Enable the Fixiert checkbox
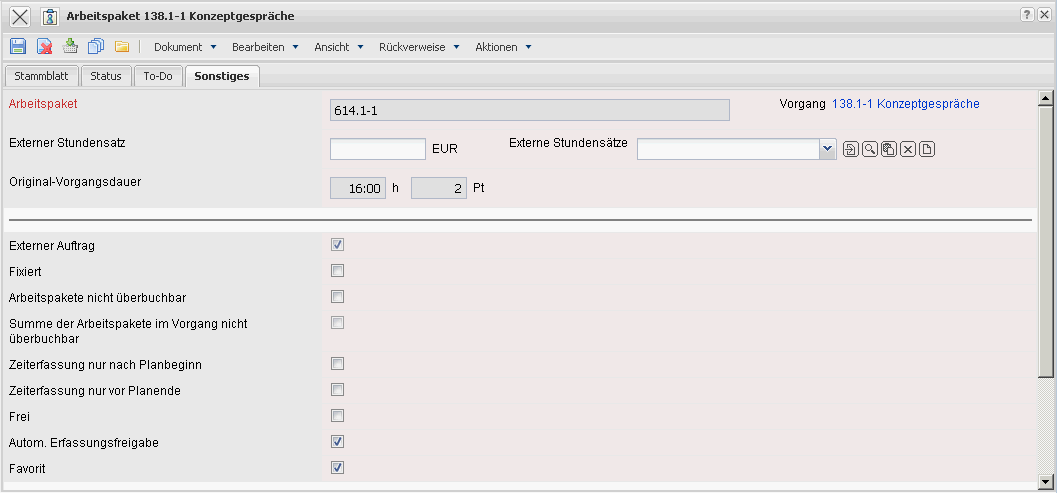Image resolution: width=1057 pixels, height=493 pixels. 338,271
